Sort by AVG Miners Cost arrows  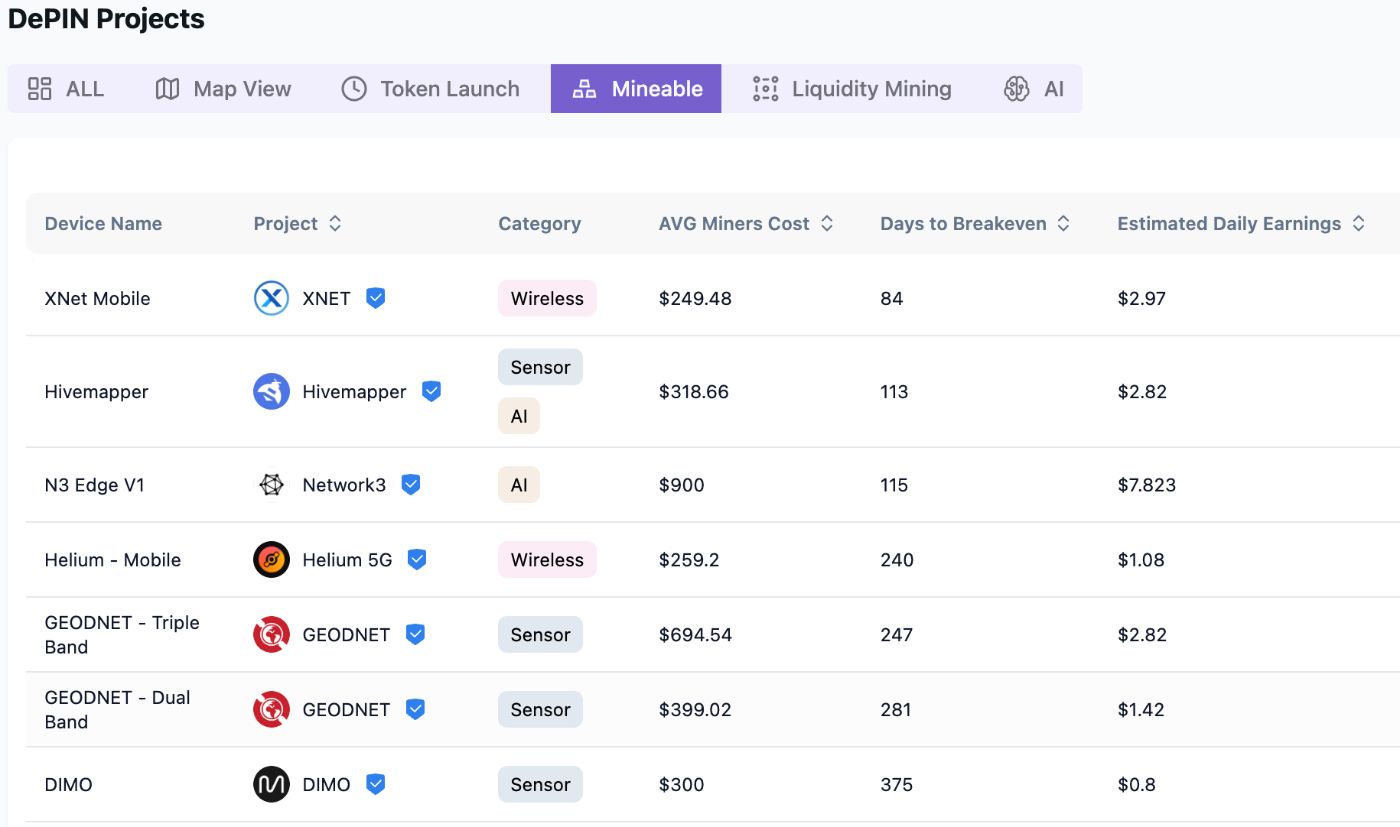[827, 224]
